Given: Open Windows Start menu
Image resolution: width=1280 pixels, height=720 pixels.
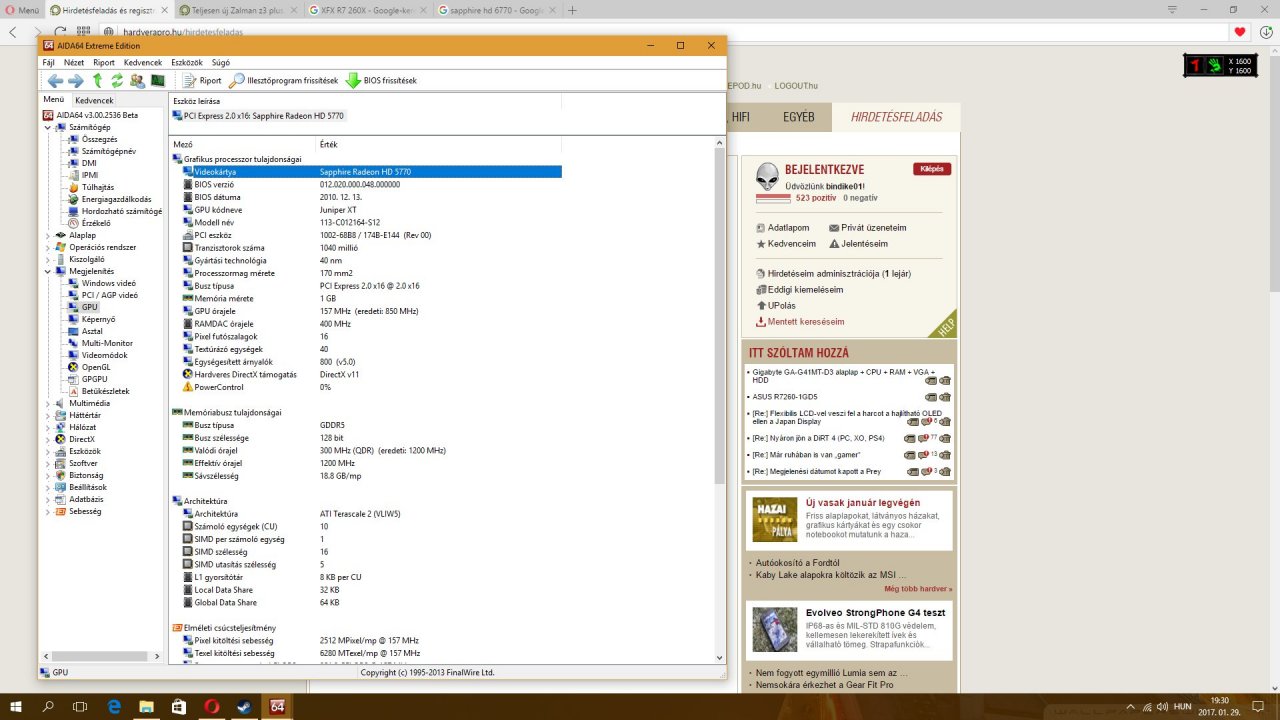Looking at the screenshot, I should (16, 706).
